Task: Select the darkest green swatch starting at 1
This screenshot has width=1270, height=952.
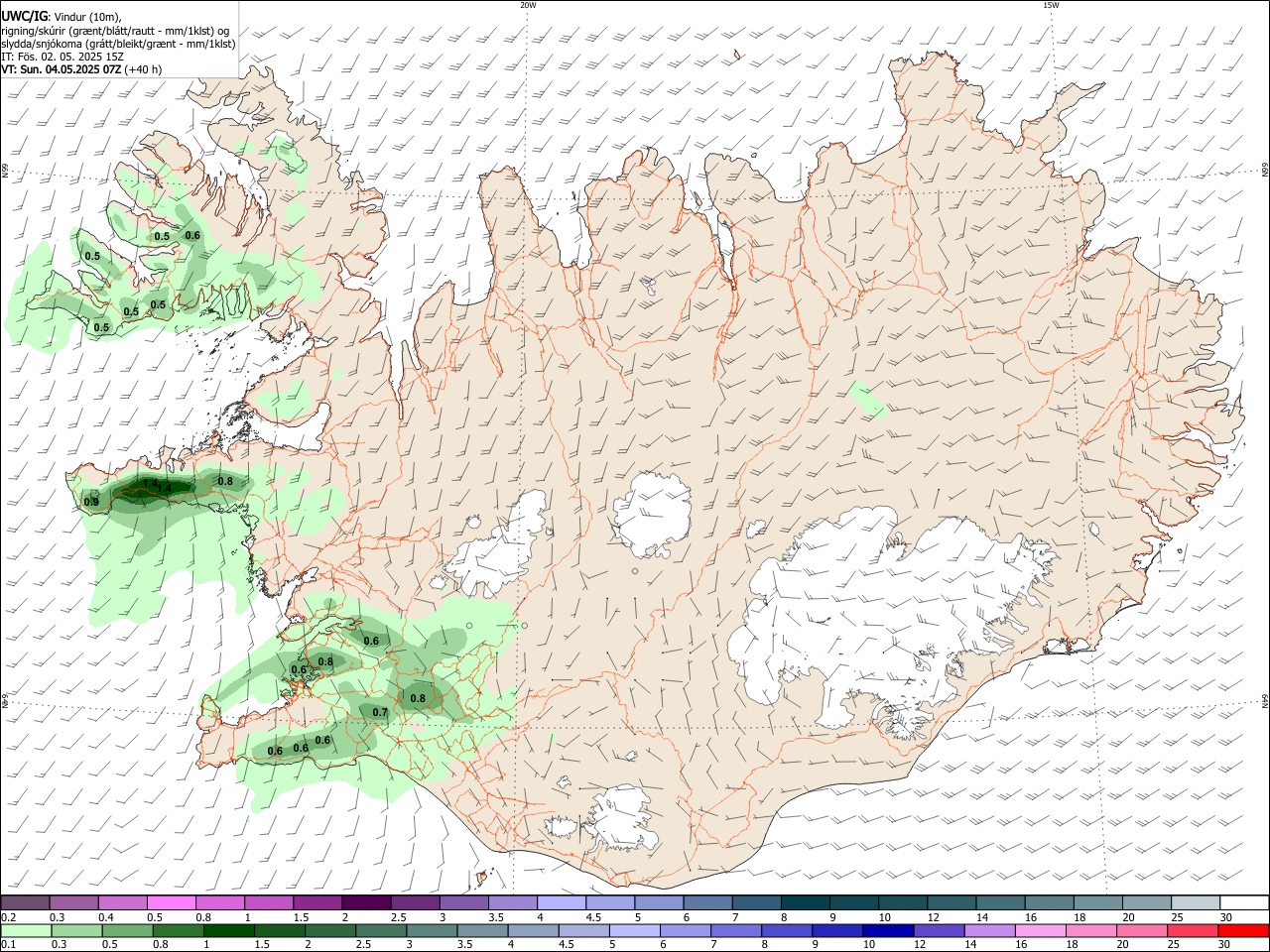Action: [x=228, y=931]
